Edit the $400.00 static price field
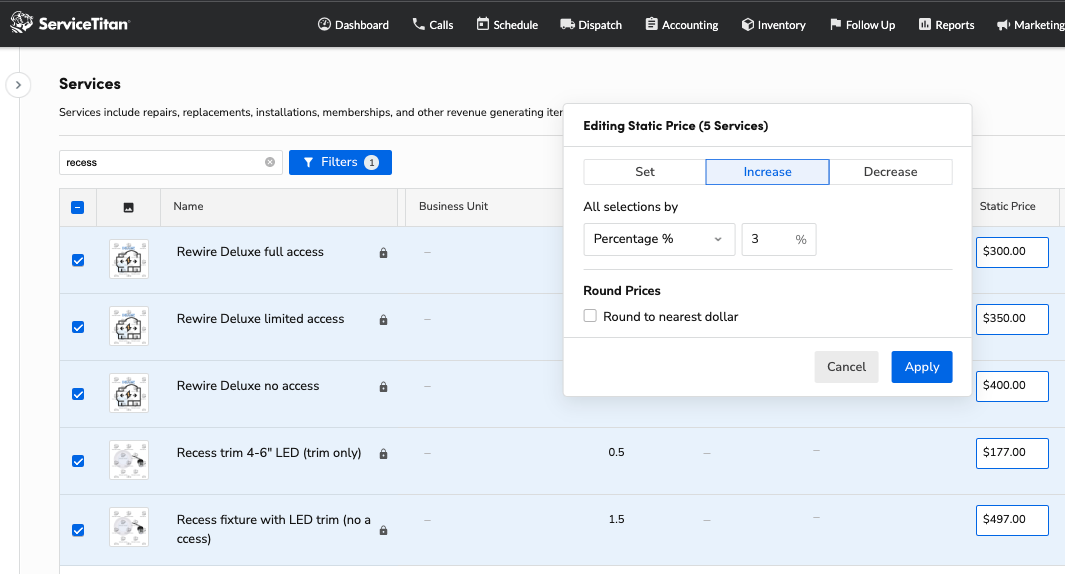The width and height of the screenshot is (1065, 574). (1012, 386)
